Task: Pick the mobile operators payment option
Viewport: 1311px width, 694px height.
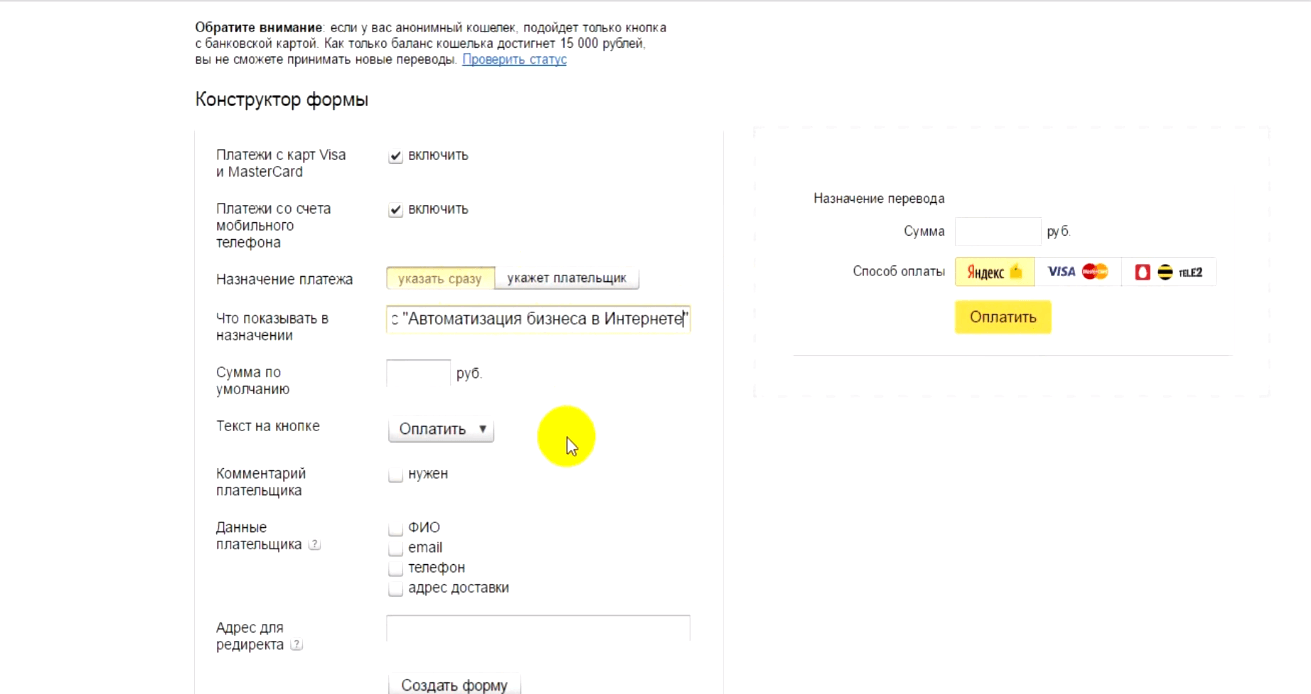Action: pos(1168,272)
